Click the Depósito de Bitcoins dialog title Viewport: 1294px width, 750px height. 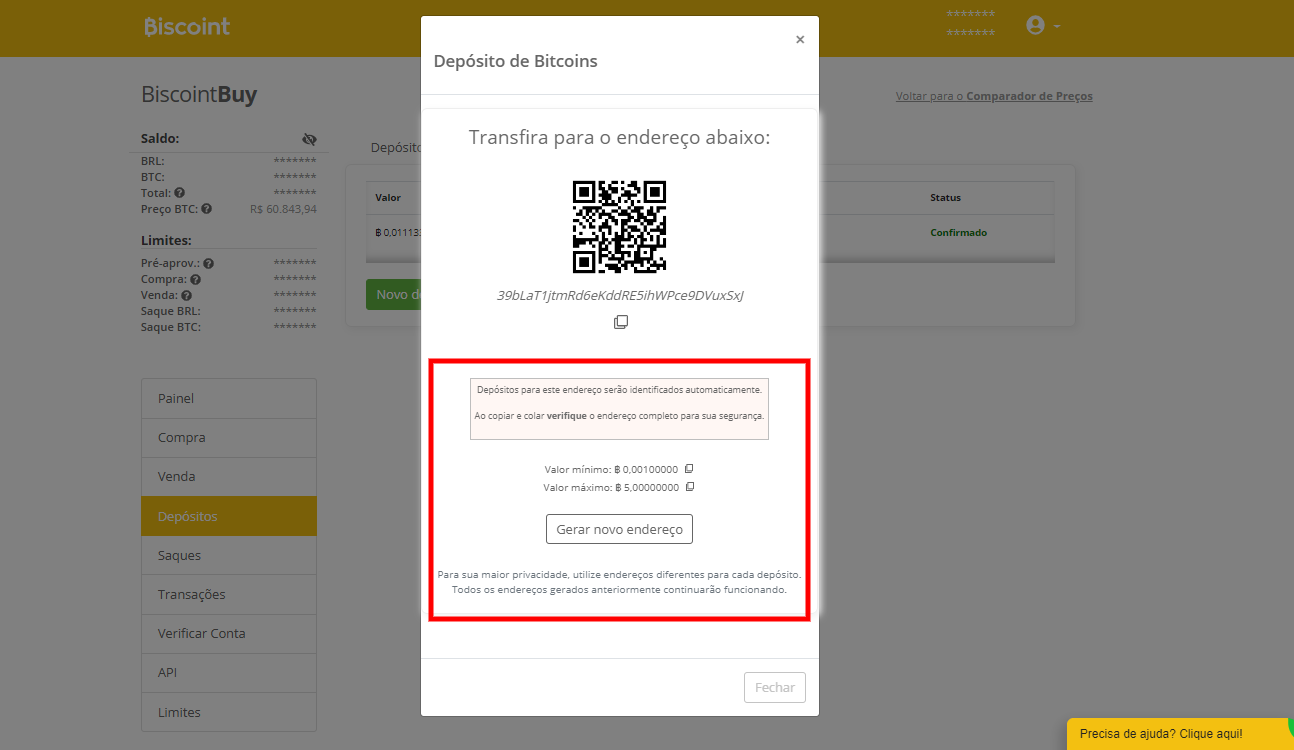pos(515,61)
